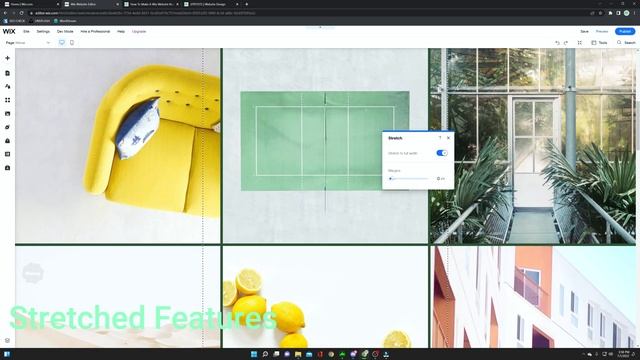The image size is (640, 360).
Task: Click the Save button
Action: pyautogui.click(x=584, y=31)
